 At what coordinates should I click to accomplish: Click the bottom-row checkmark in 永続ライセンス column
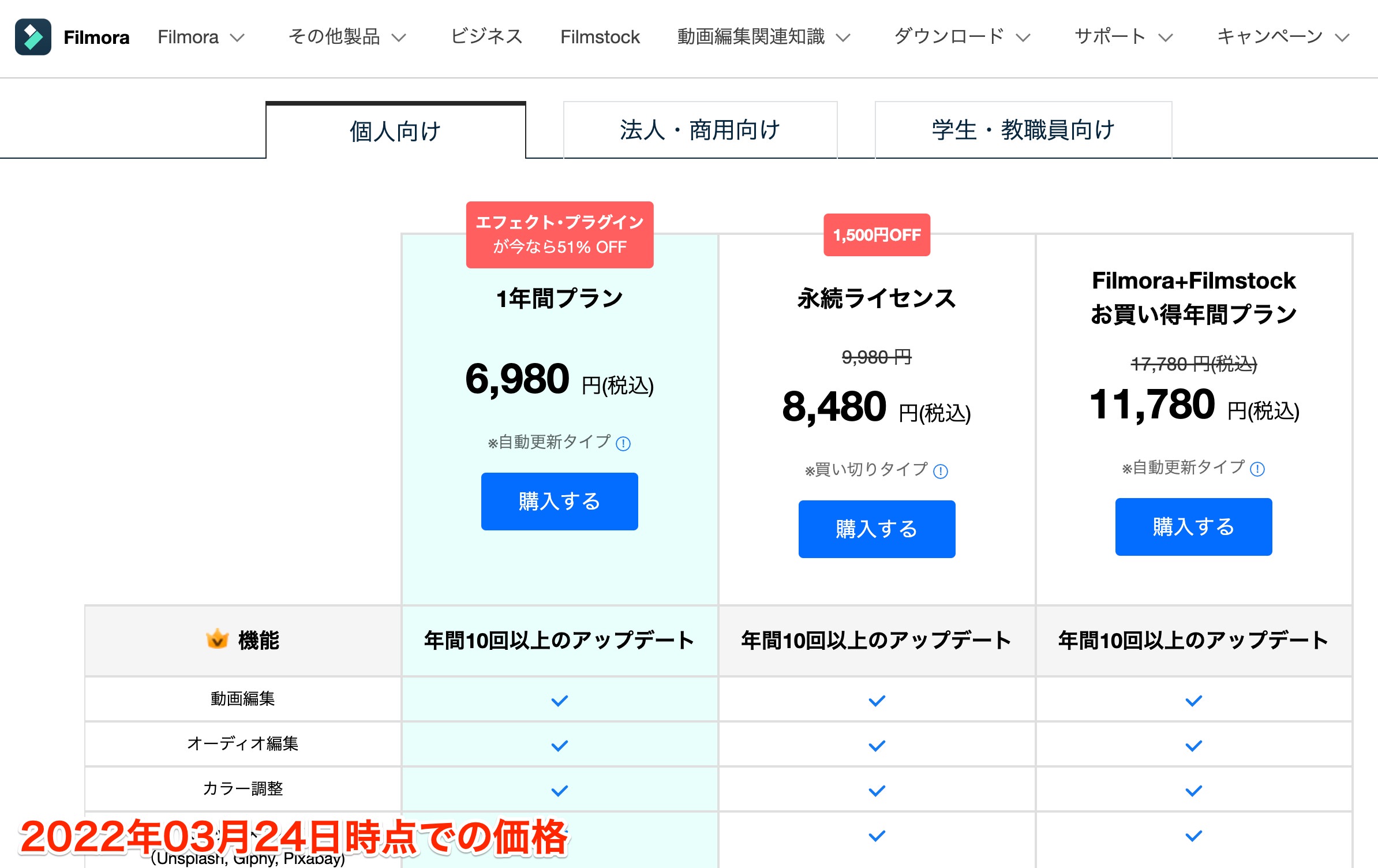tap(877, 836)
